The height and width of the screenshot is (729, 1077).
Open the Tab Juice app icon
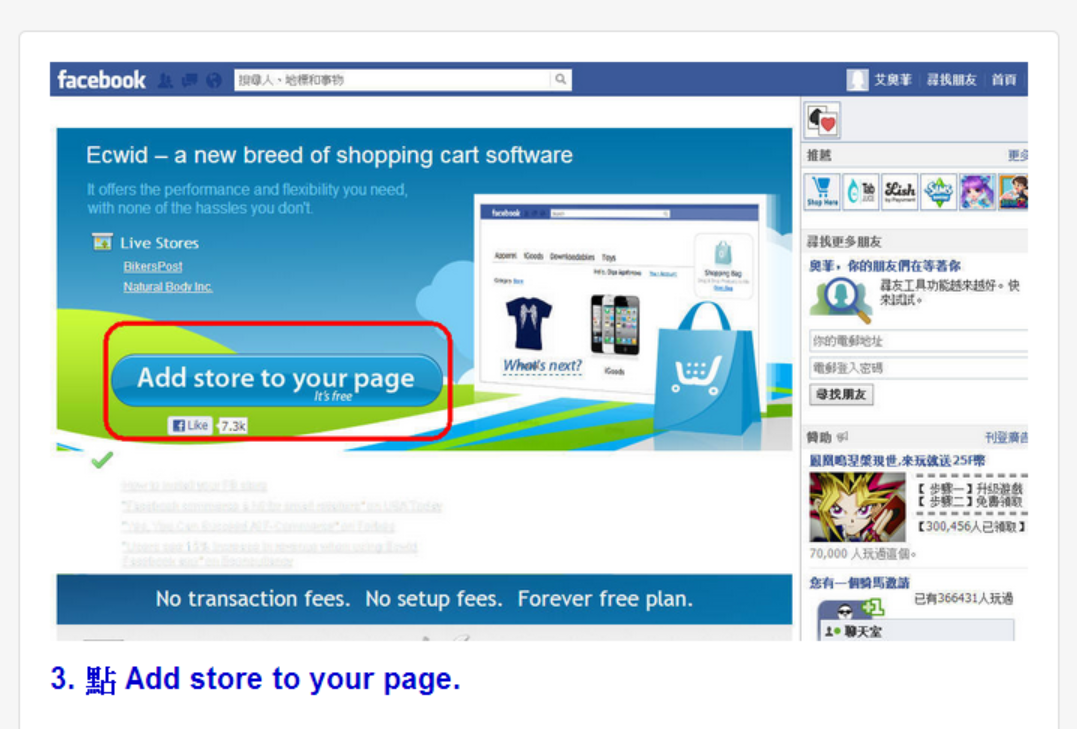pos(861,192)
